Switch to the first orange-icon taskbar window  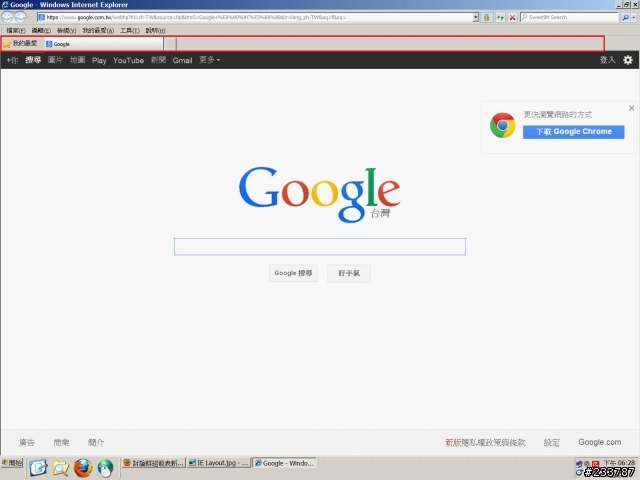click(x=154, y=463)
